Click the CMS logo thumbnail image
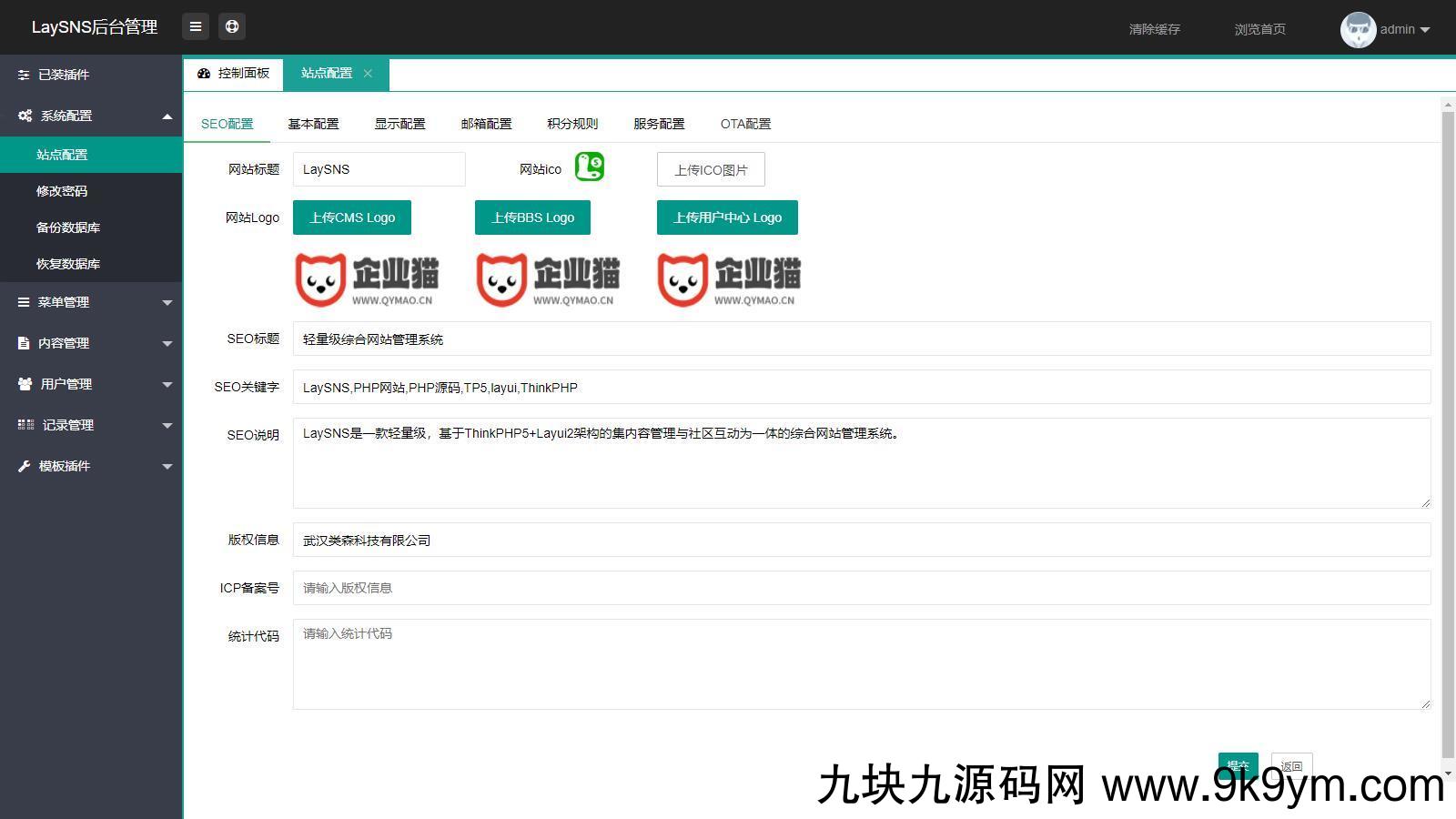Screen dimensions: 1456x819 (x=367, y=279)
